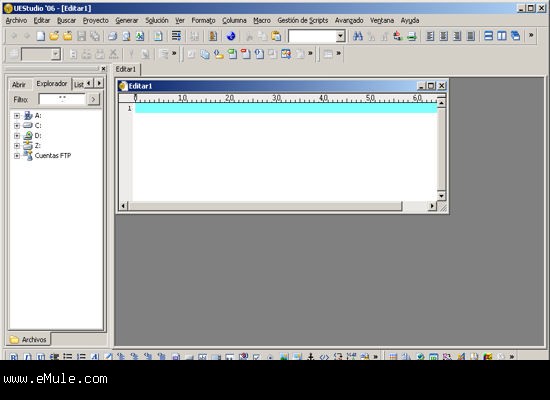Click the Filtro input field
This screenshot has width=550, height=400.
(62, 99)
